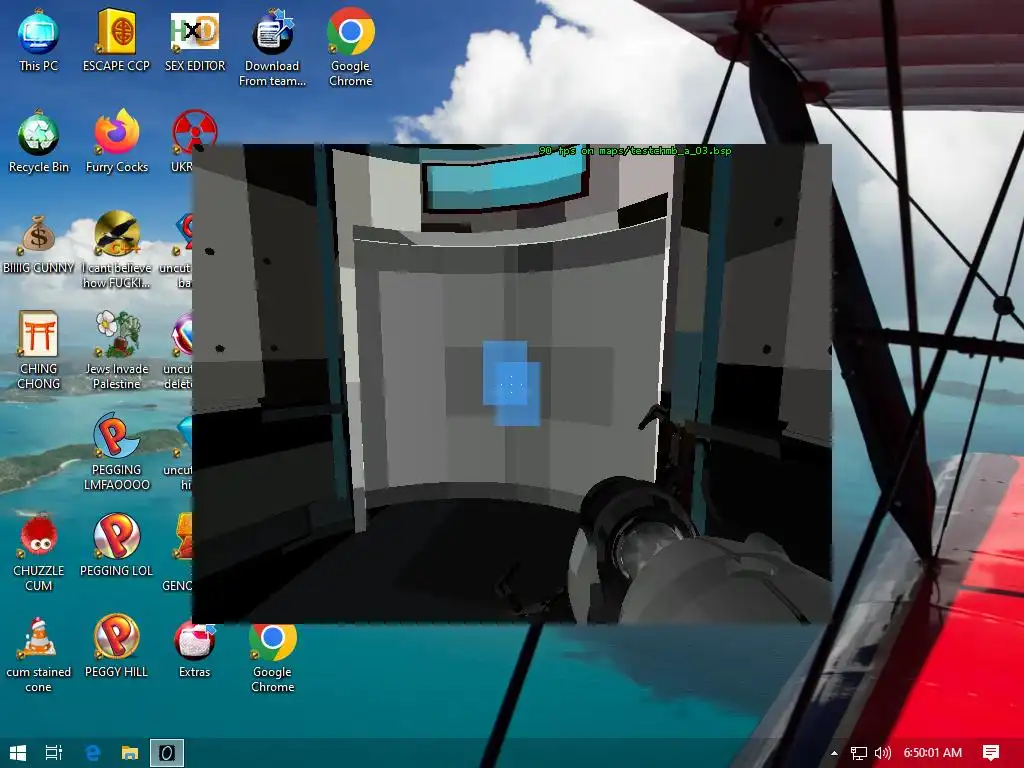
Task: Open File Explorer from the taskbar
Action: tap(130, 753)
